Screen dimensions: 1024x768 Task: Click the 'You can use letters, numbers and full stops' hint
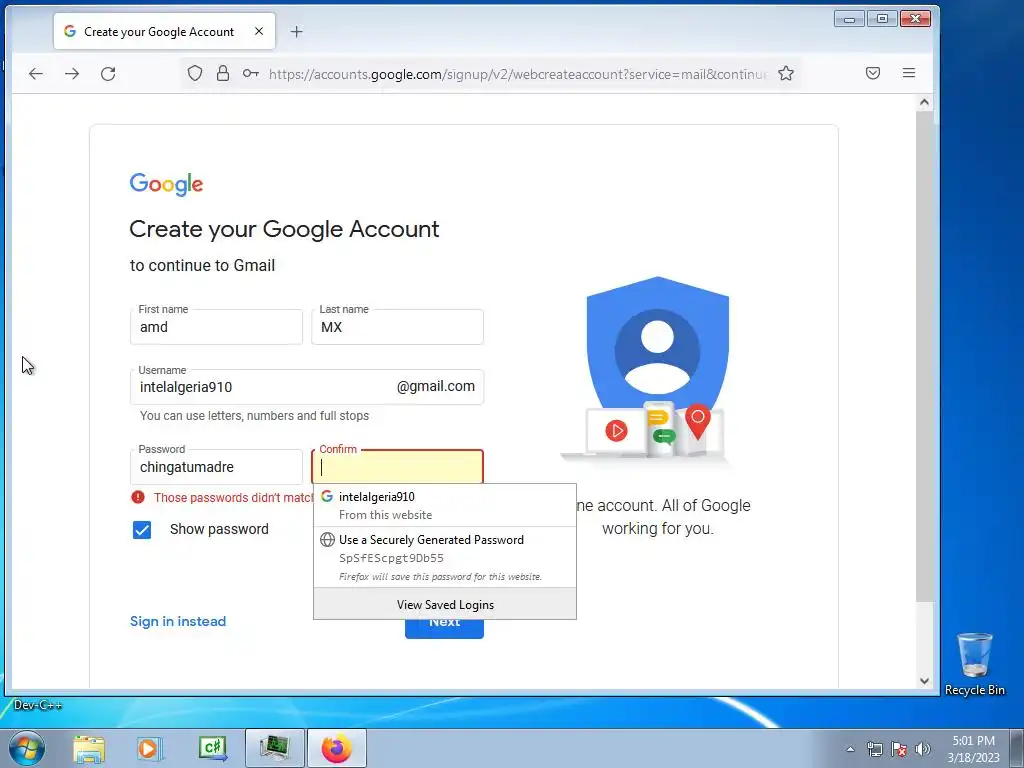pyautogui.click(x=254, y=415)
